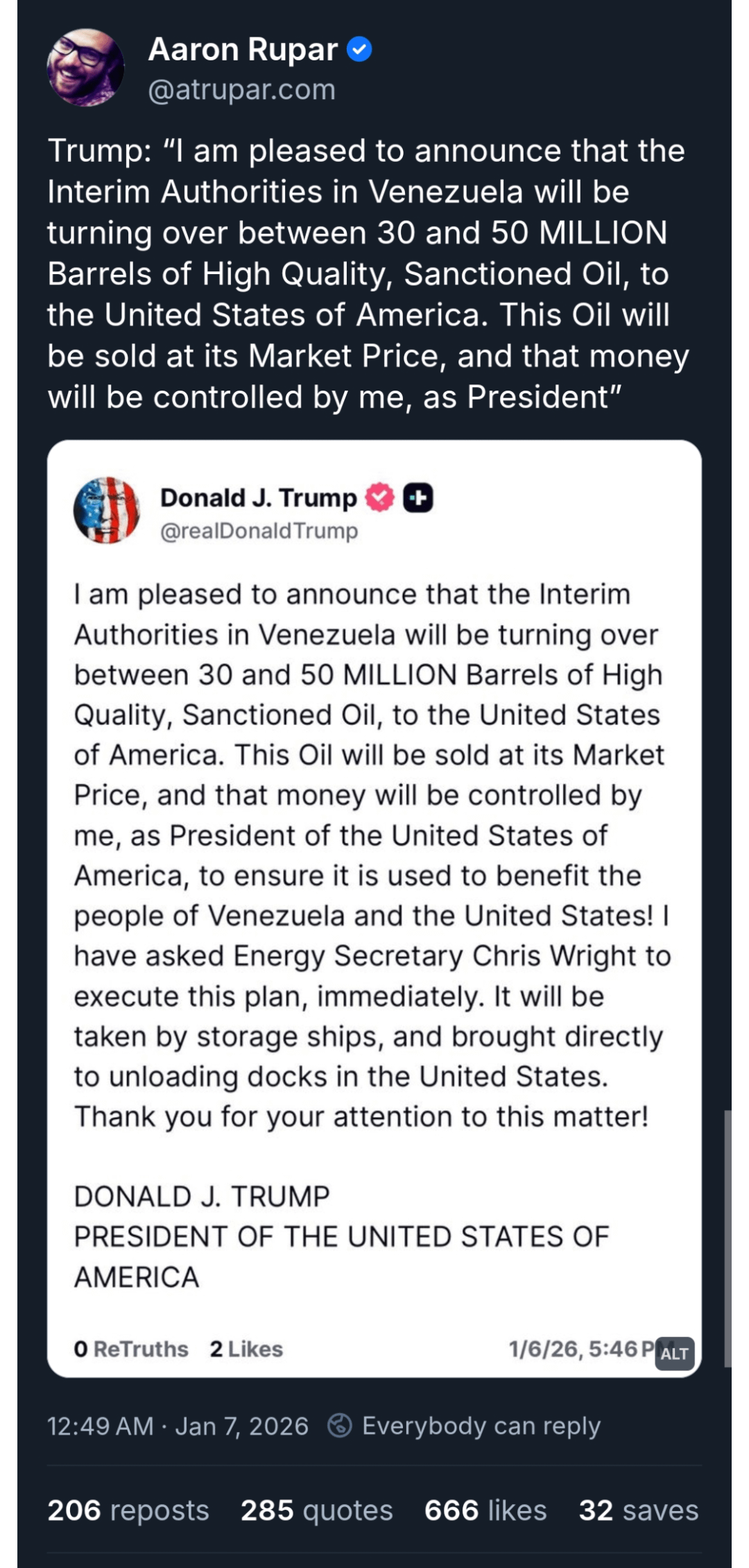The height and width of the screenshot is (1568, 749).
Task: Open the Aaron Rupar display name
Action: tap(243, 50)
